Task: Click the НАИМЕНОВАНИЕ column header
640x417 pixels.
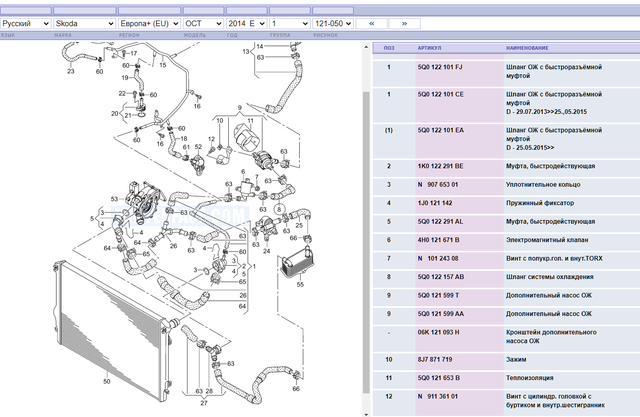Action: (x=527, y=48)
